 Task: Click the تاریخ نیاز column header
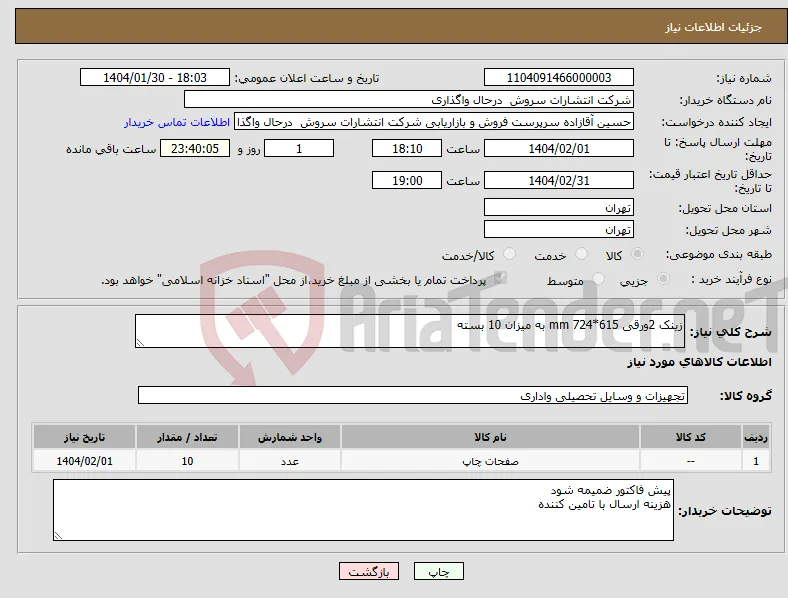click(84, 437)
